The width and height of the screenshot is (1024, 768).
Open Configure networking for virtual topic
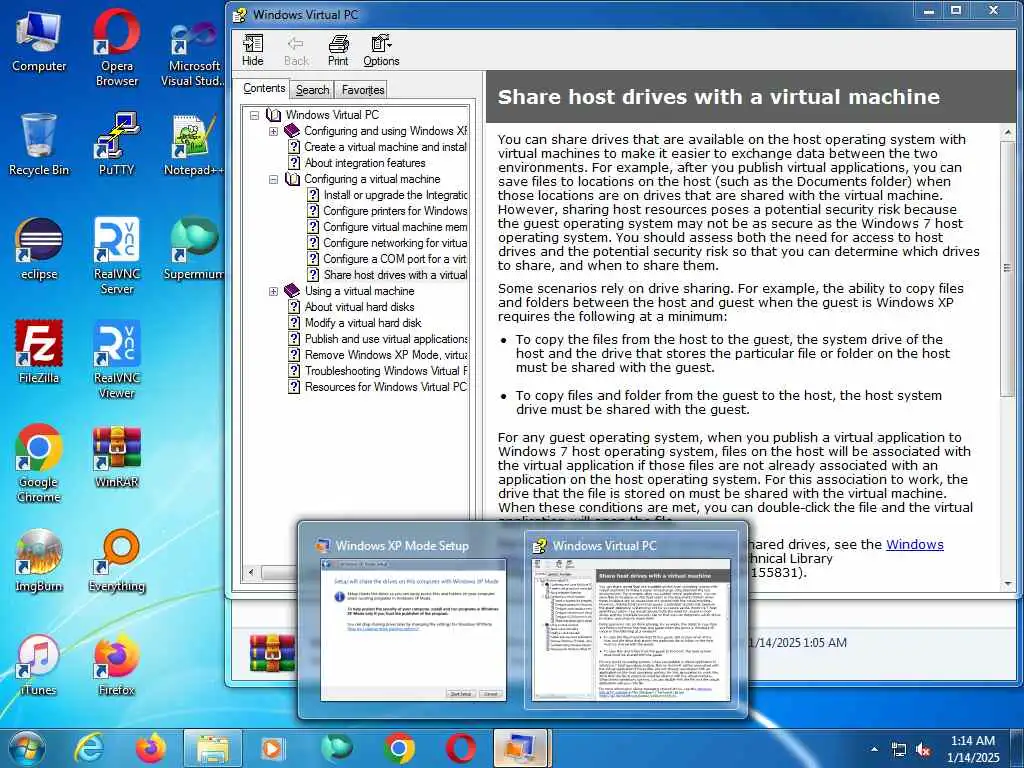(387, 243)
